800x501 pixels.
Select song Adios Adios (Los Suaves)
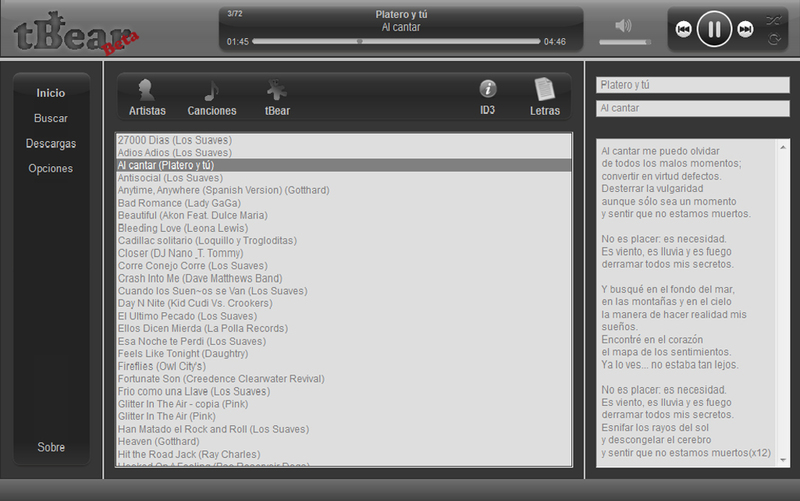tap(344, 153)
